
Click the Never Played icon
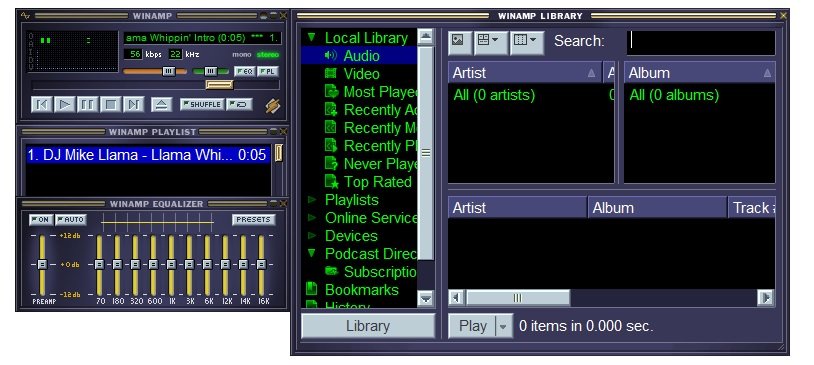(x=331, y=163)
